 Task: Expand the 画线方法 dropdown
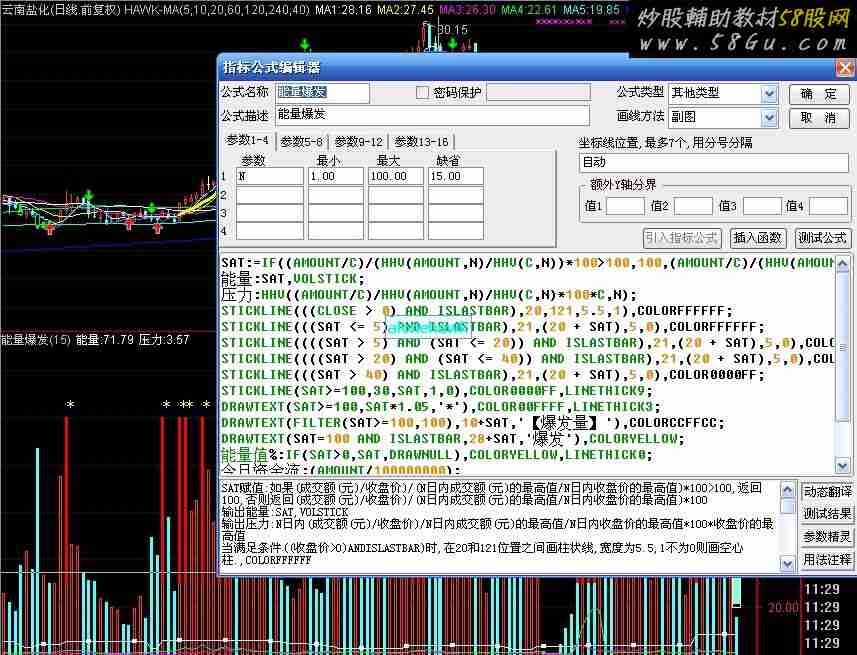click(x=768, y=117)
